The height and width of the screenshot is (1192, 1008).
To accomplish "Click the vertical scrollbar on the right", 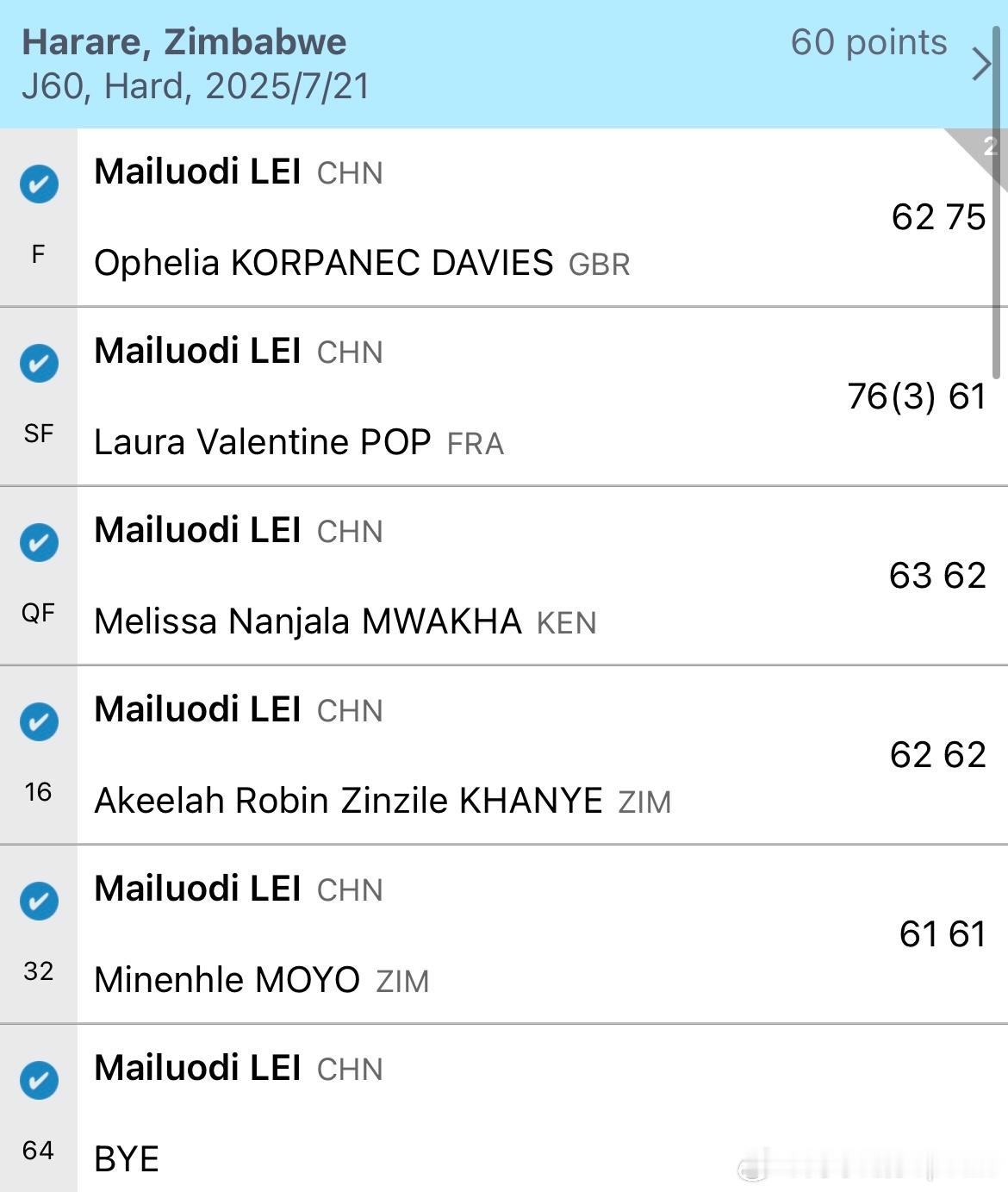I will point(997,203).
